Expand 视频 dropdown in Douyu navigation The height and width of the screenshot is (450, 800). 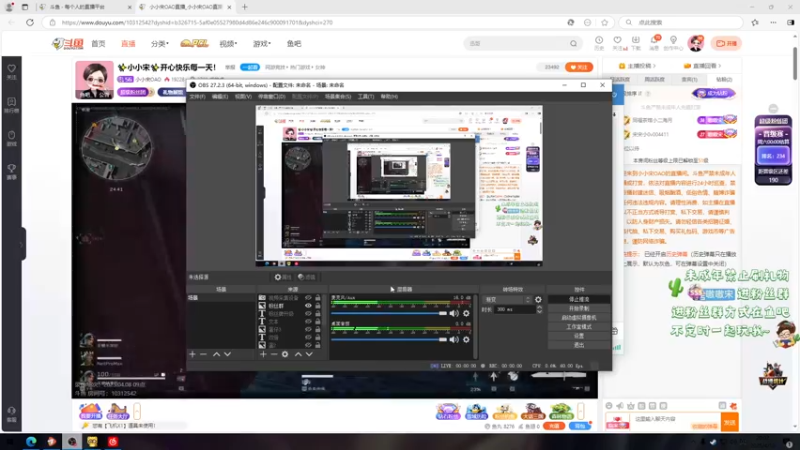(x=228, y=44)
